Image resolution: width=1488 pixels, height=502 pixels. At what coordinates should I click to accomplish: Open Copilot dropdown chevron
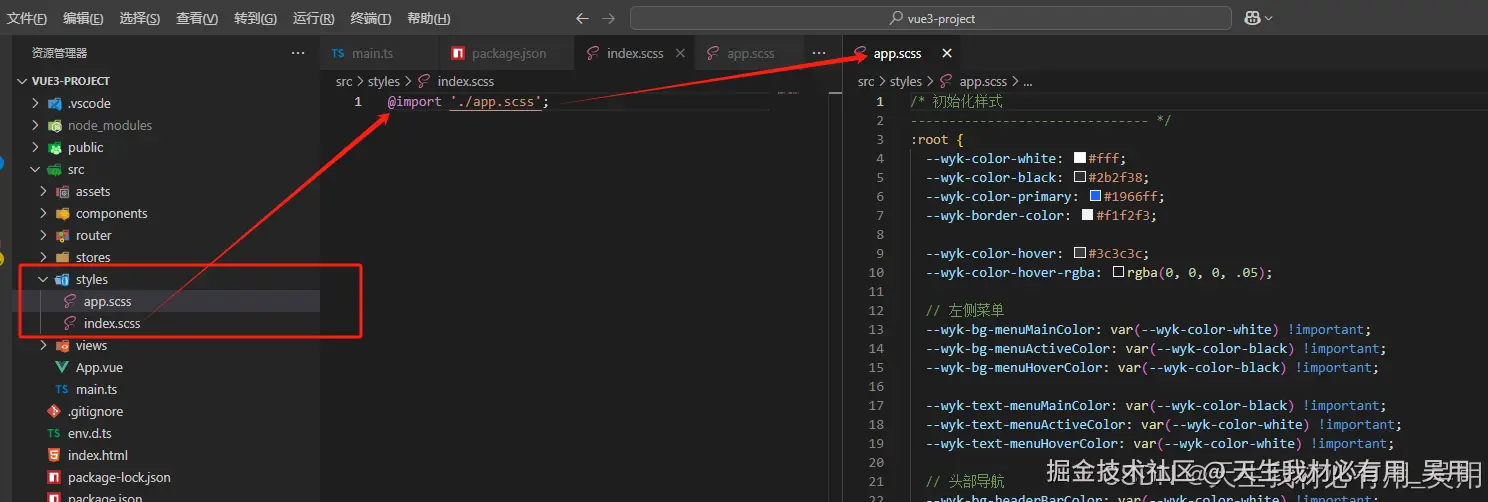click(1269, 18)
